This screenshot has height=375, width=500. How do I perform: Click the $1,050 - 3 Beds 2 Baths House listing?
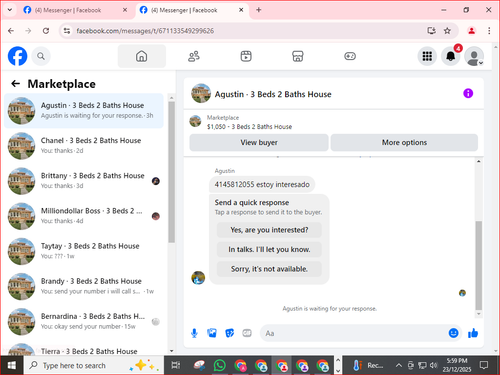coord(249,127)
